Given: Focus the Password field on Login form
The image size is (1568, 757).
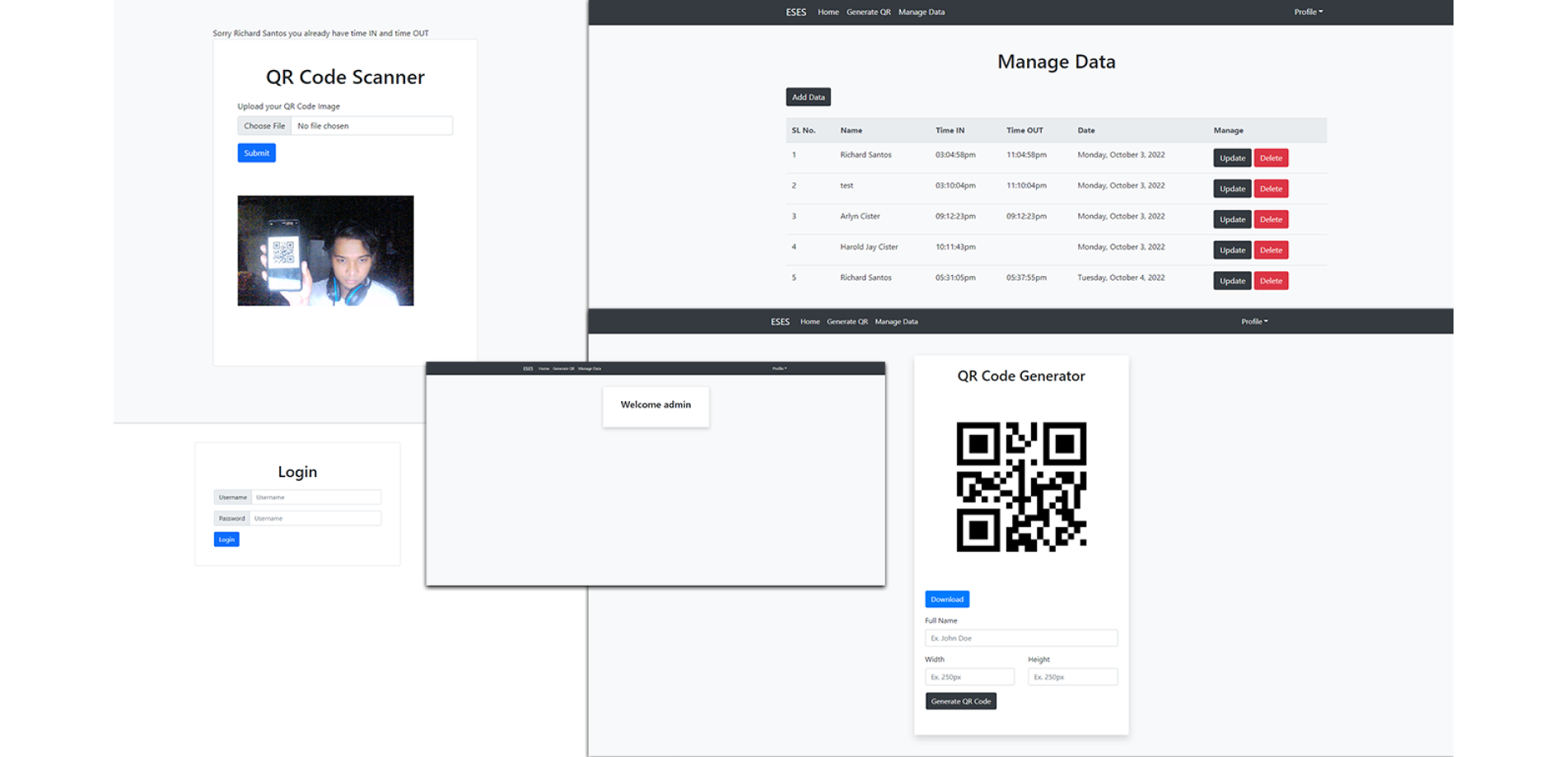Looking at the screenshot, I should [315, 518].
